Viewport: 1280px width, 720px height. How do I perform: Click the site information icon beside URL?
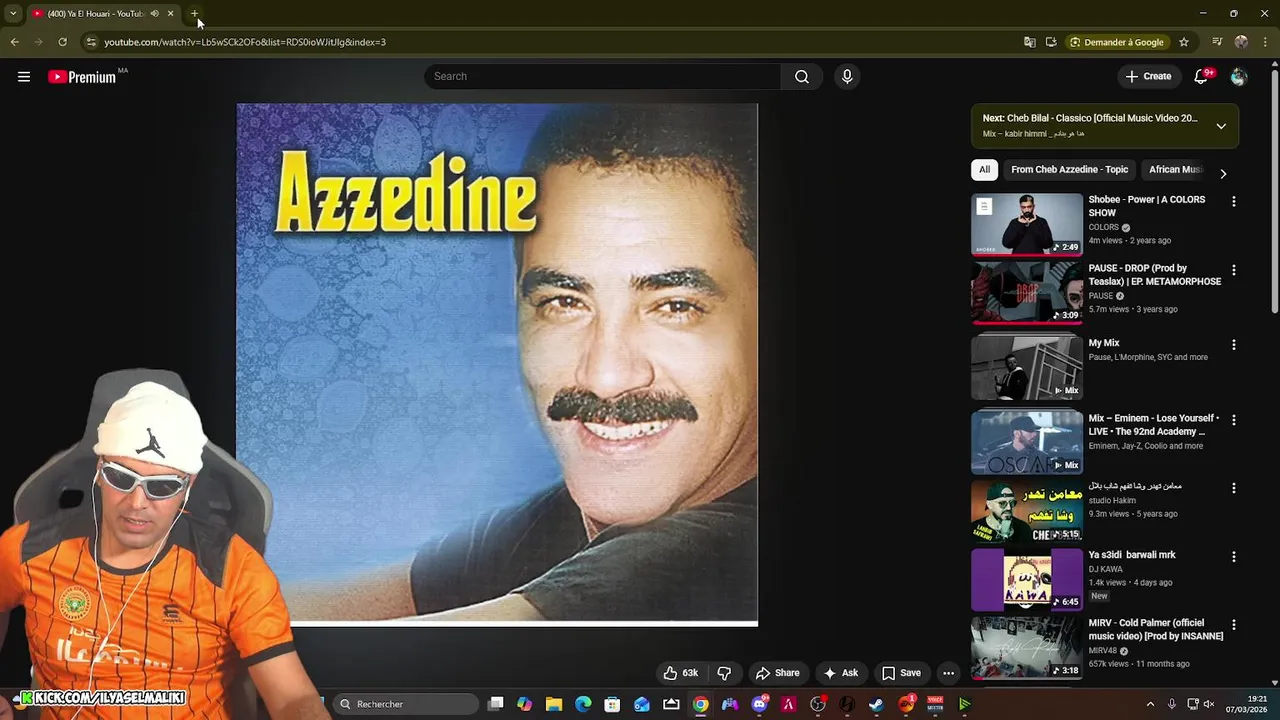pos(91,42)
